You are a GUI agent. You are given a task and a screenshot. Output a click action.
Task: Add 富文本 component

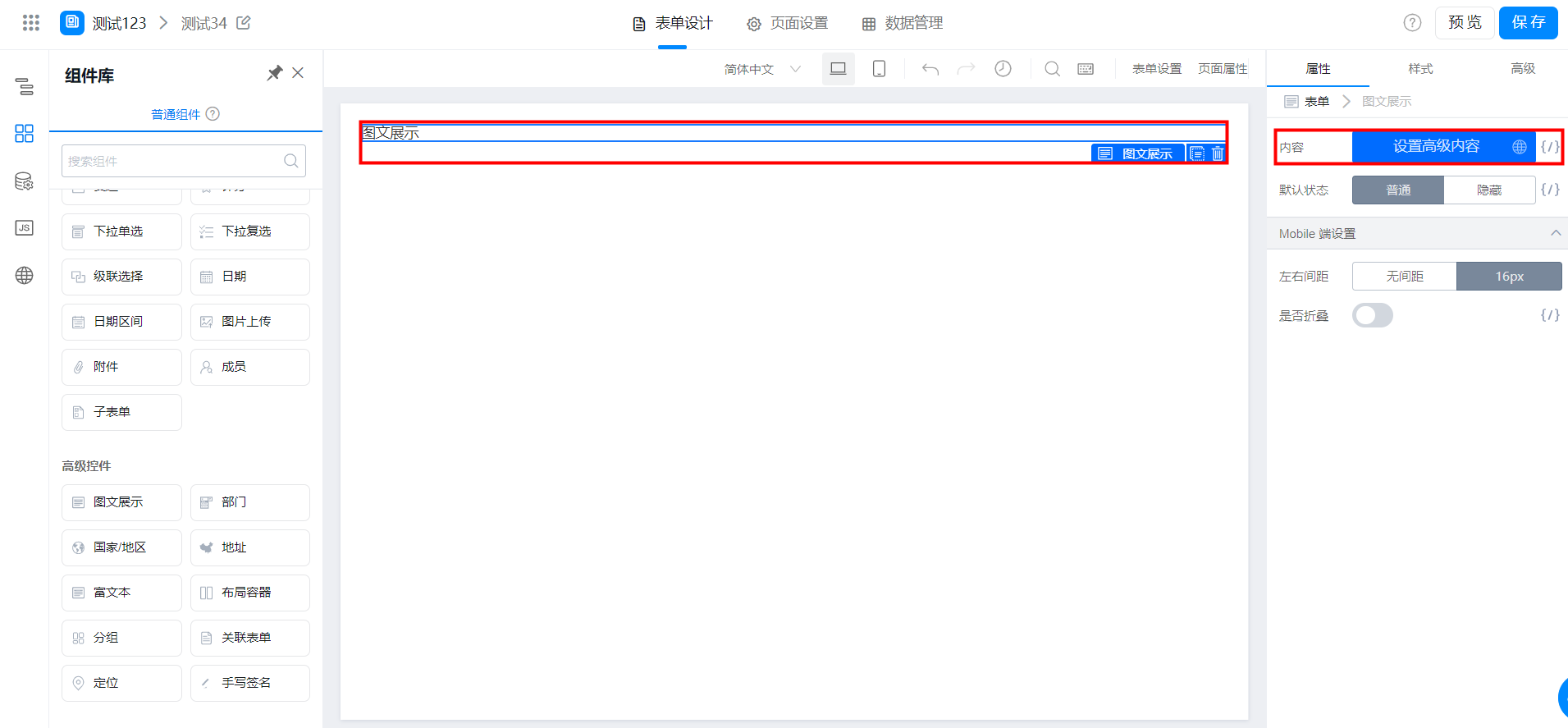[121, 593]
